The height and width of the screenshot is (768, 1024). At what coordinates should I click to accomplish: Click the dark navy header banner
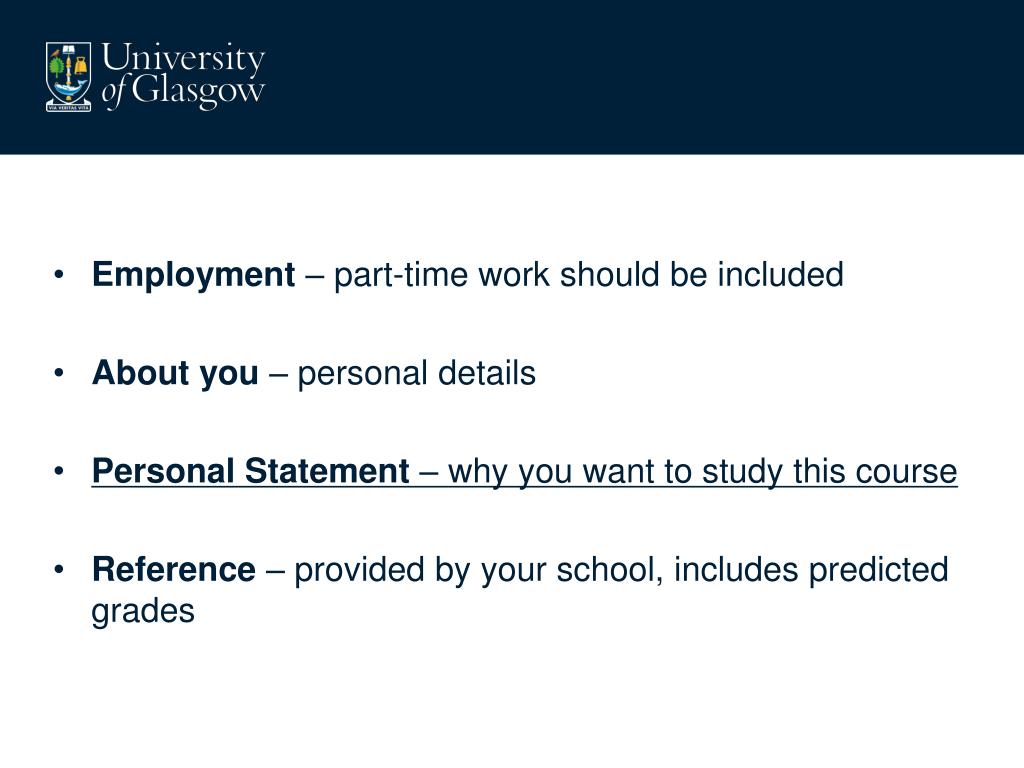click(x=512, y=77)
